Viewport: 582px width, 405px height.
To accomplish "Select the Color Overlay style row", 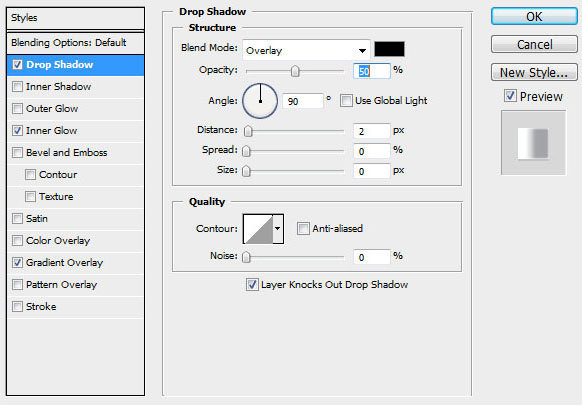I will tap(75, 241).
